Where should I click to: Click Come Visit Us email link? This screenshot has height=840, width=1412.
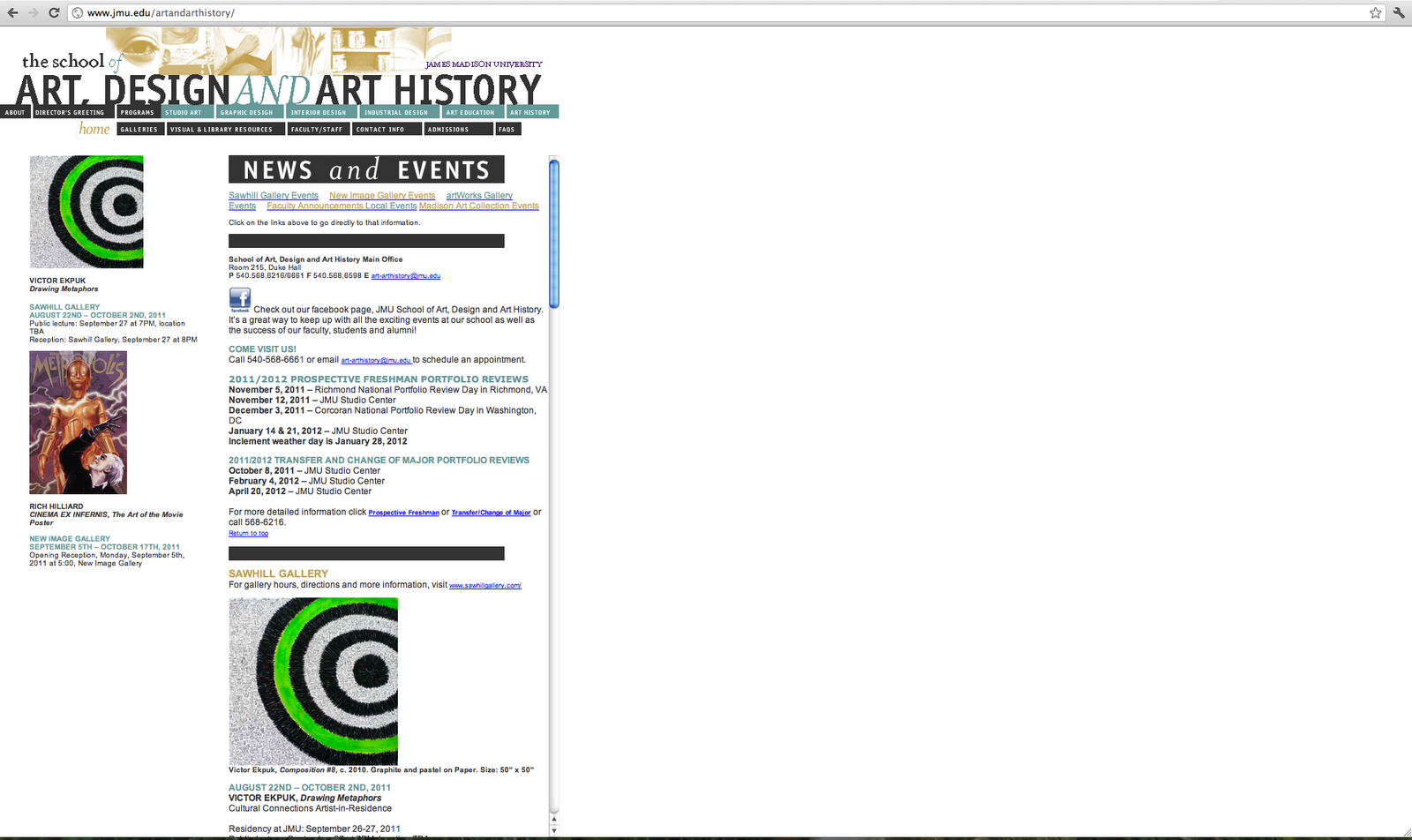376,360
